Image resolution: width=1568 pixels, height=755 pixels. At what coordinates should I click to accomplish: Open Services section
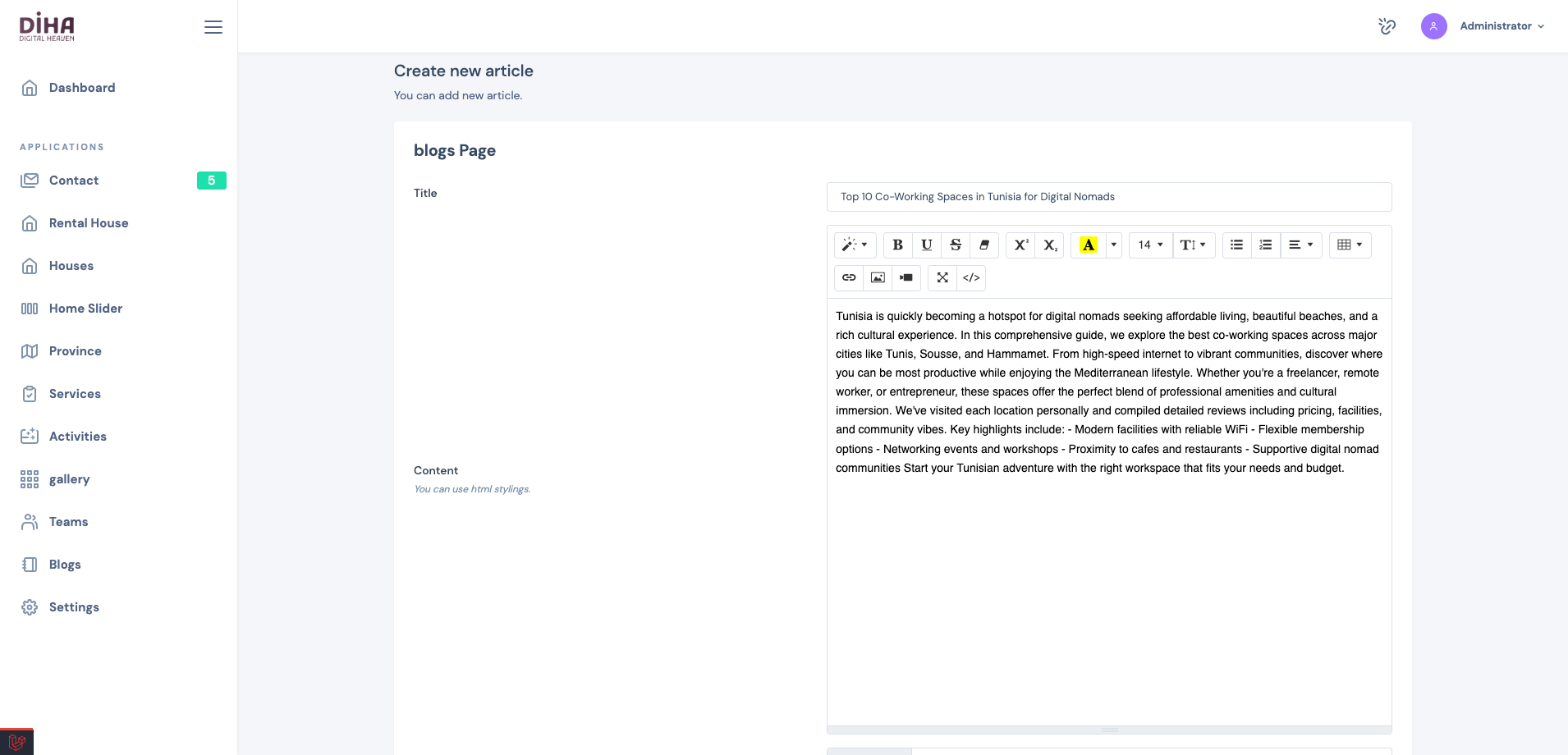click(119, 394)
